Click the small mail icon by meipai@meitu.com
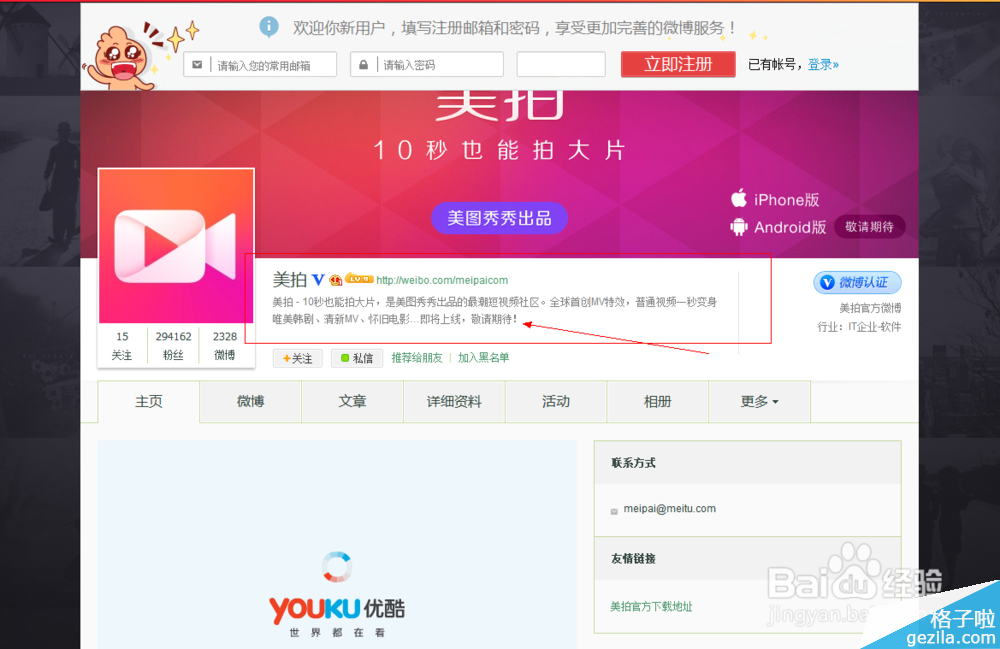 tap(614, 511)
